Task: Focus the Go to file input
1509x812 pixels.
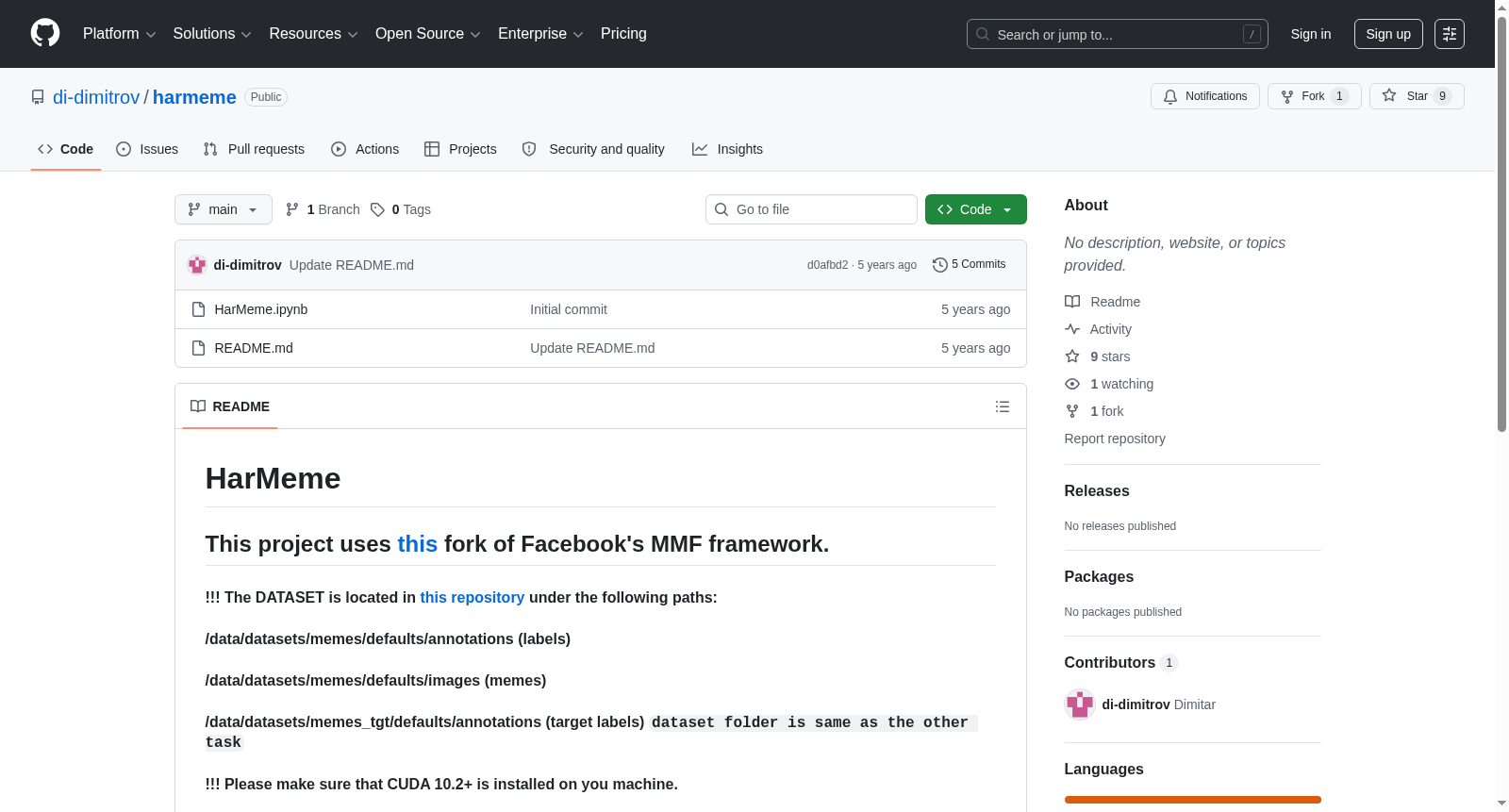Action: pos(811,209)
